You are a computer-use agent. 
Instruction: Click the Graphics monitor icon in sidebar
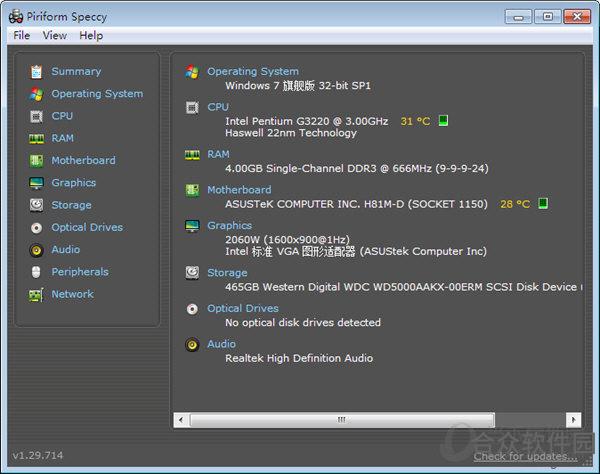point(36,183)
